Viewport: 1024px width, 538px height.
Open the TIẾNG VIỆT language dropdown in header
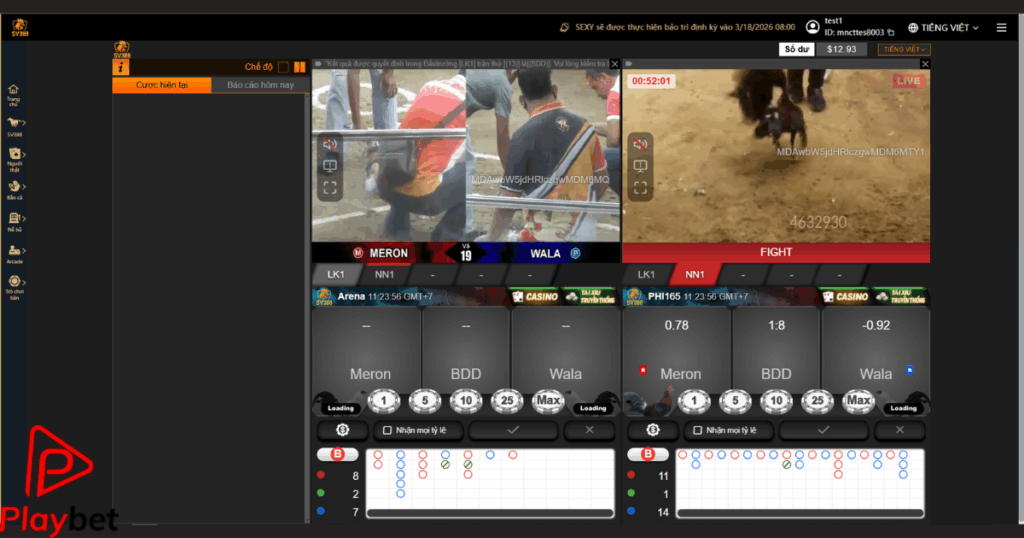coord(943,28)
